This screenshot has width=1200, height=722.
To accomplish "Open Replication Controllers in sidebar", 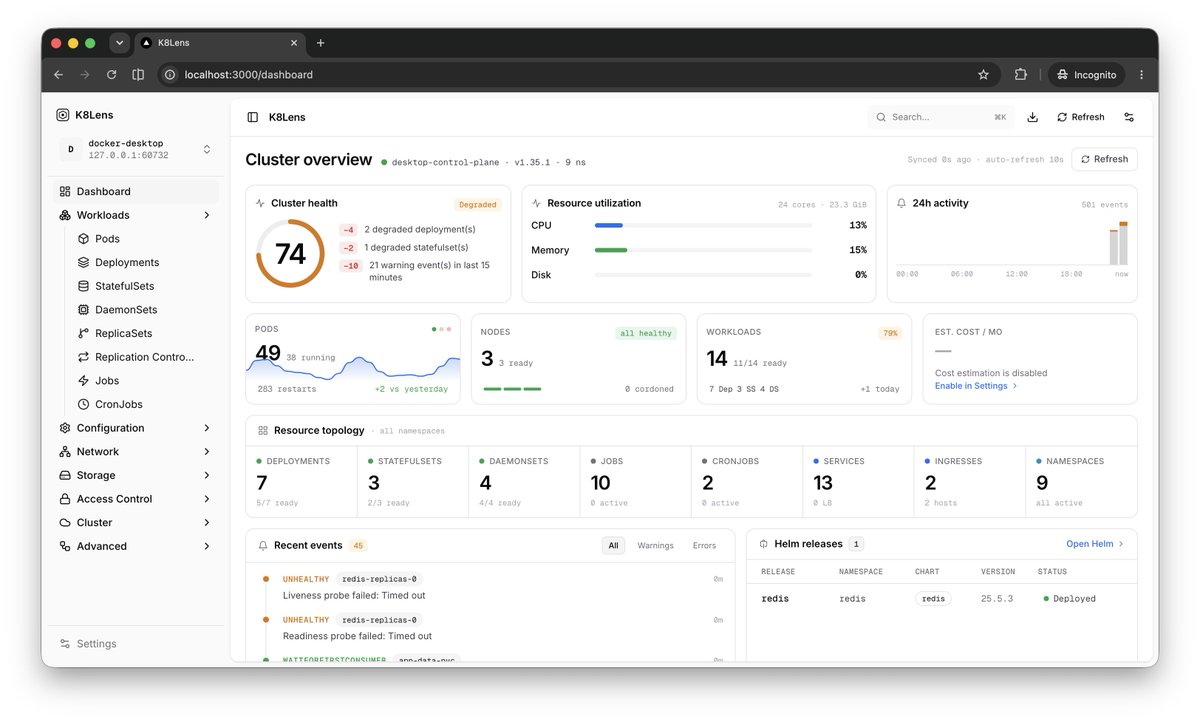I will point(144,357).
